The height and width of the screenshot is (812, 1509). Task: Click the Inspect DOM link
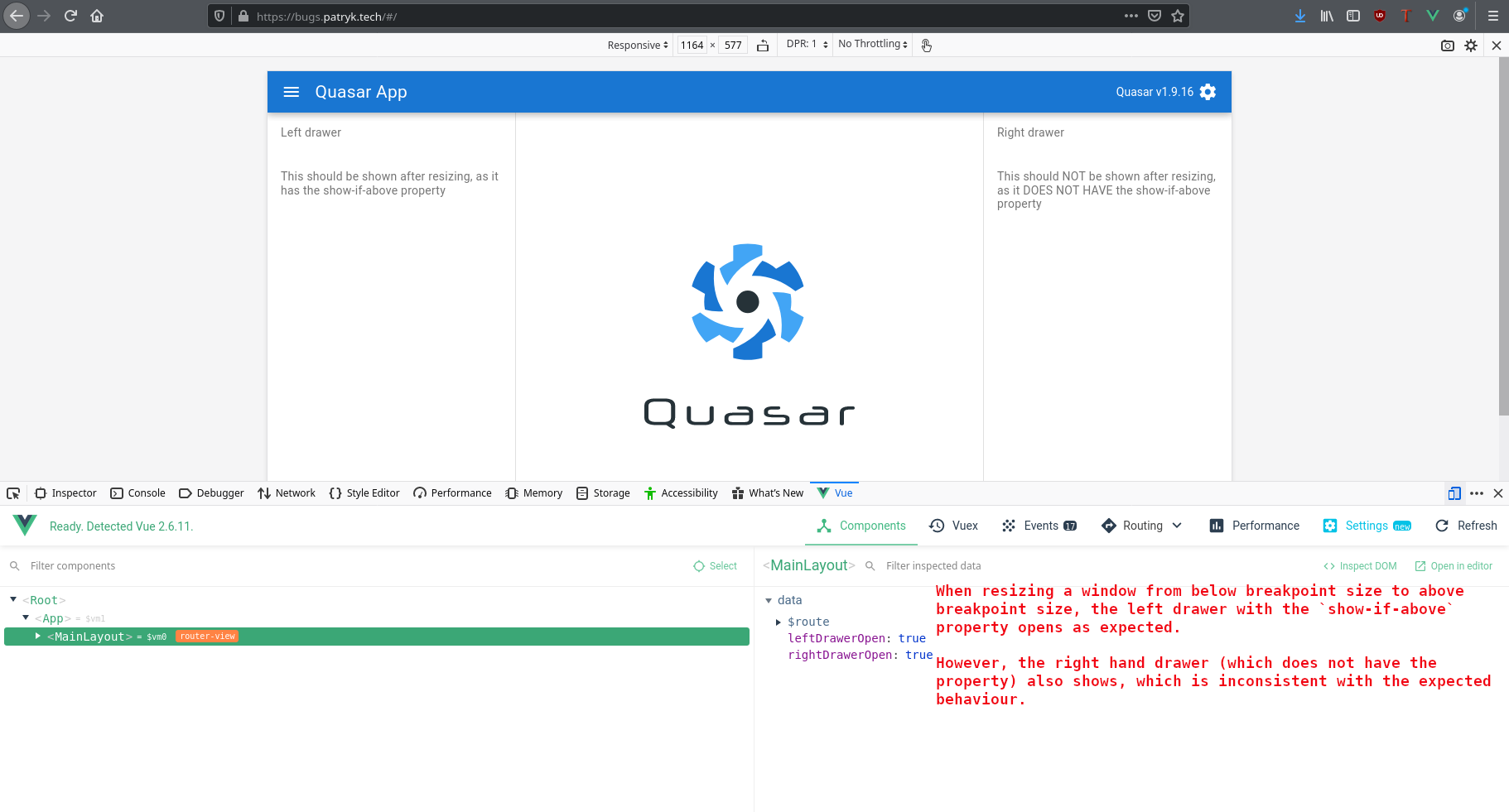1359,565
